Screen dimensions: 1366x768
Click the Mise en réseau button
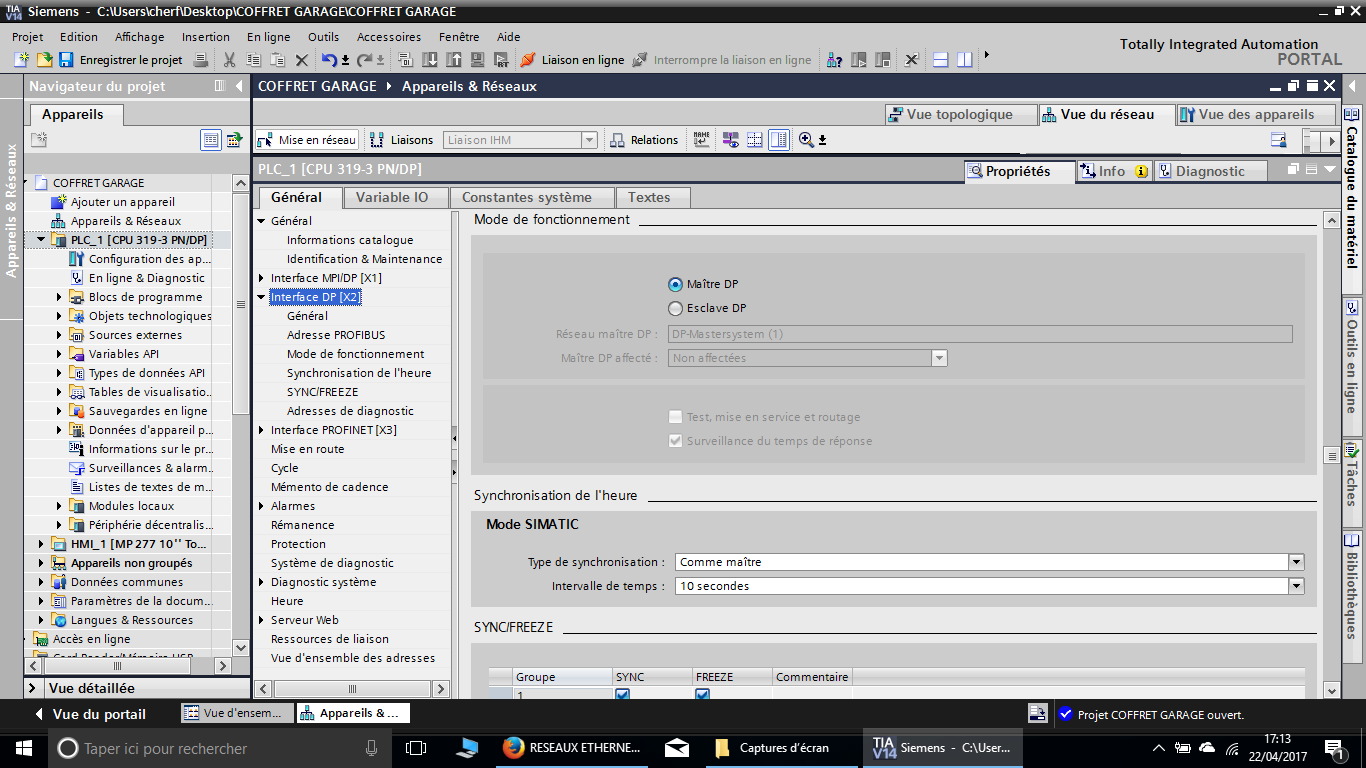tap(307, 140)
